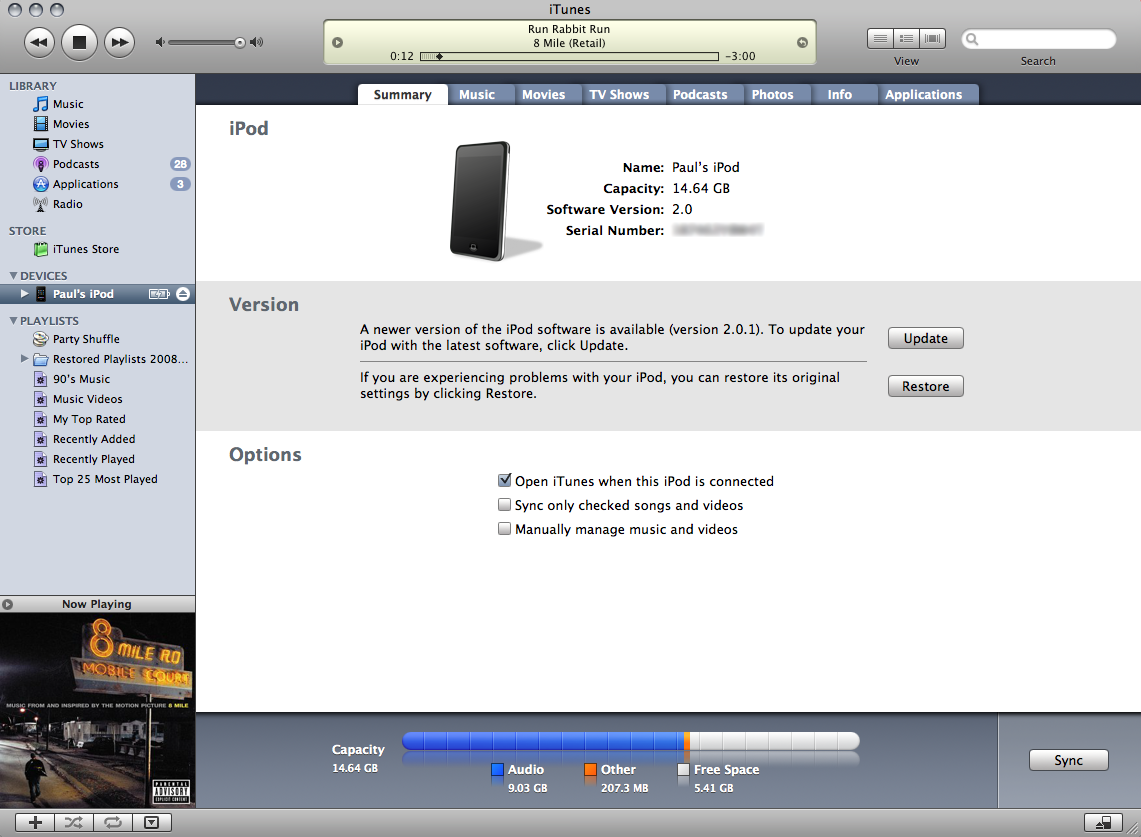Click the 8 Mile album artwork
This screenshot has height=837, width=1141.
click(x=98, y=710)
